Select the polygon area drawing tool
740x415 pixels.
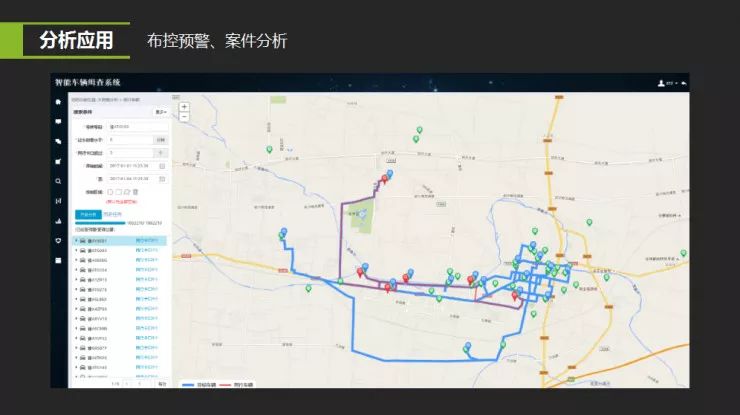[127, 192]
